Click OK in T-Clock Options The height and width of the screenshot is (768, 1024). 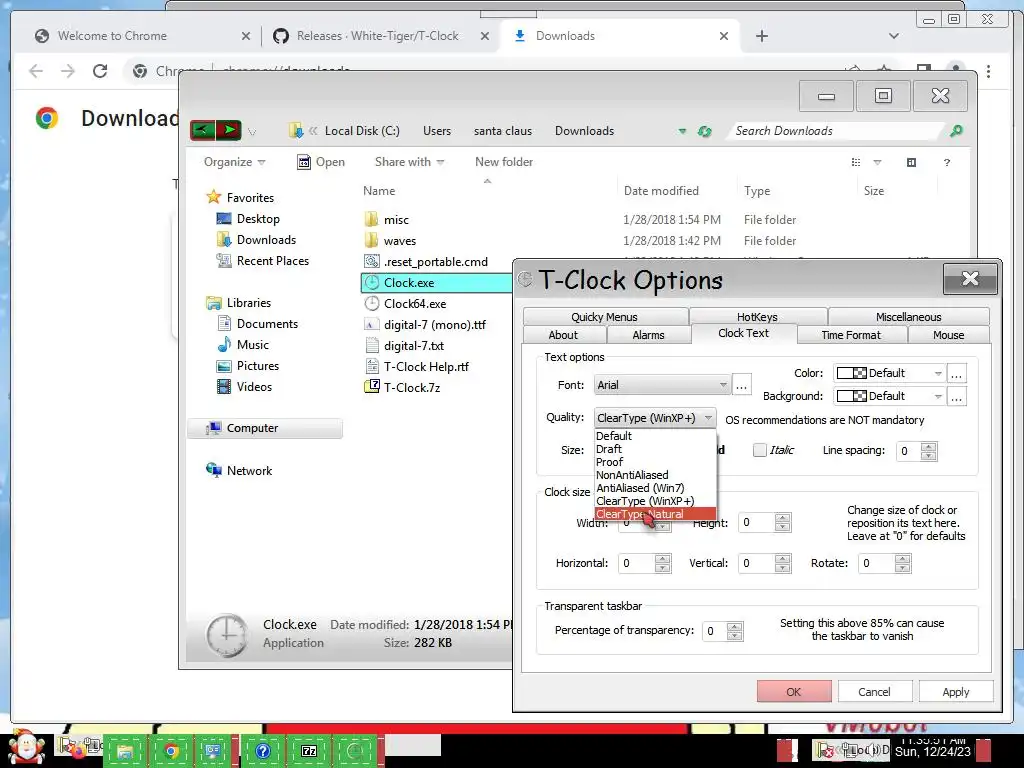tap(793, 692)
